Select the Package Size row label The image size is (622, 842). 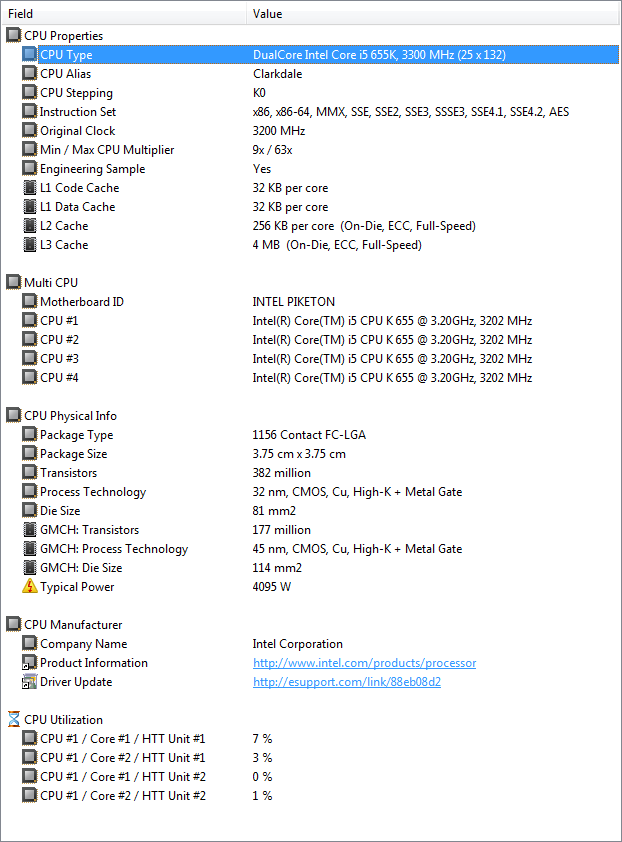tap(74, 454)
